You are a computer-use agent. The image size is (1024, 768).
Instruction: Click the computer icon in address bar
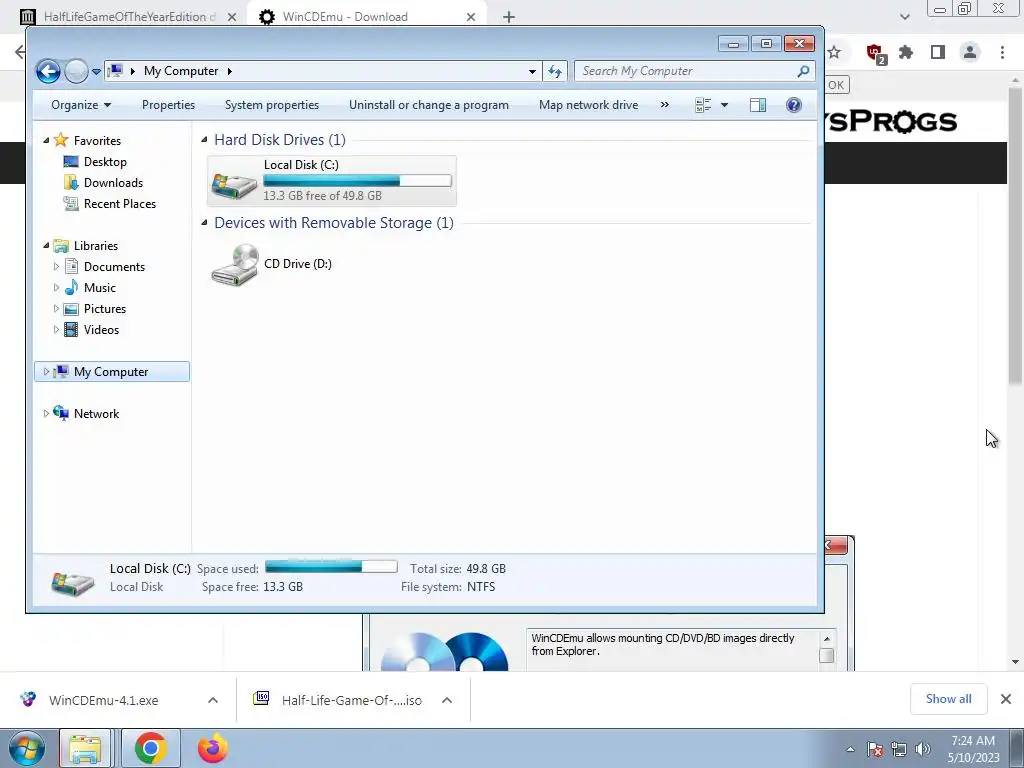(116, 71)
